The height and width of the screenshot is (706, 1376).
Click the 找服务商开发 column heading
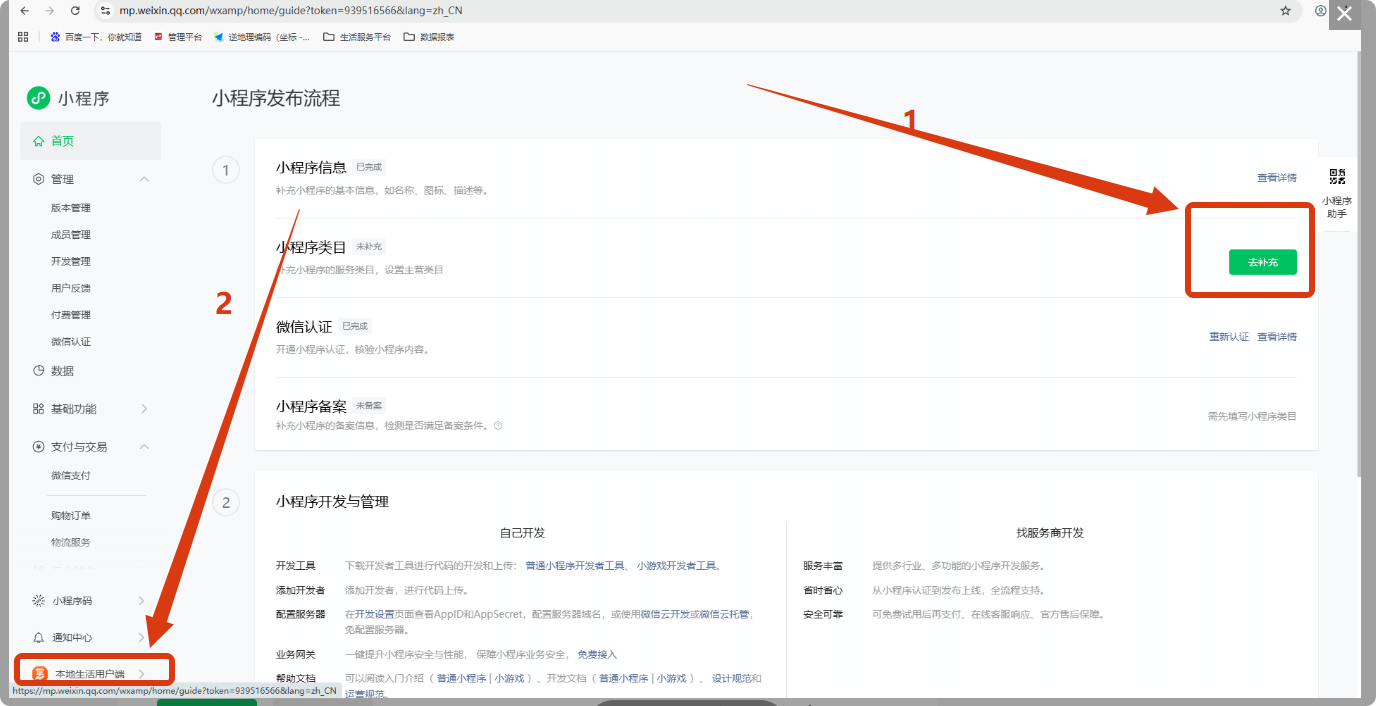click(x=1050, y=533)
